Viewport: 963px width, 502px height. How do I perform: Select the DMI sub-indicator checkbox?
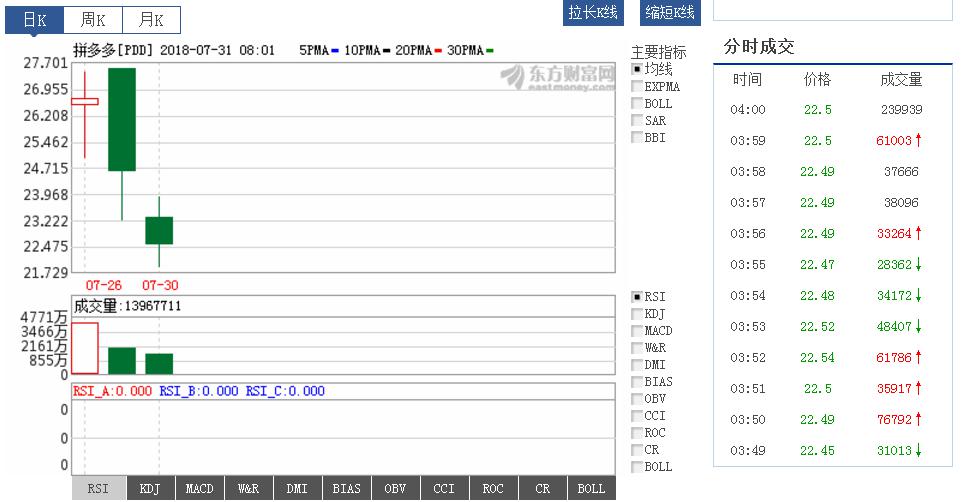637,364
